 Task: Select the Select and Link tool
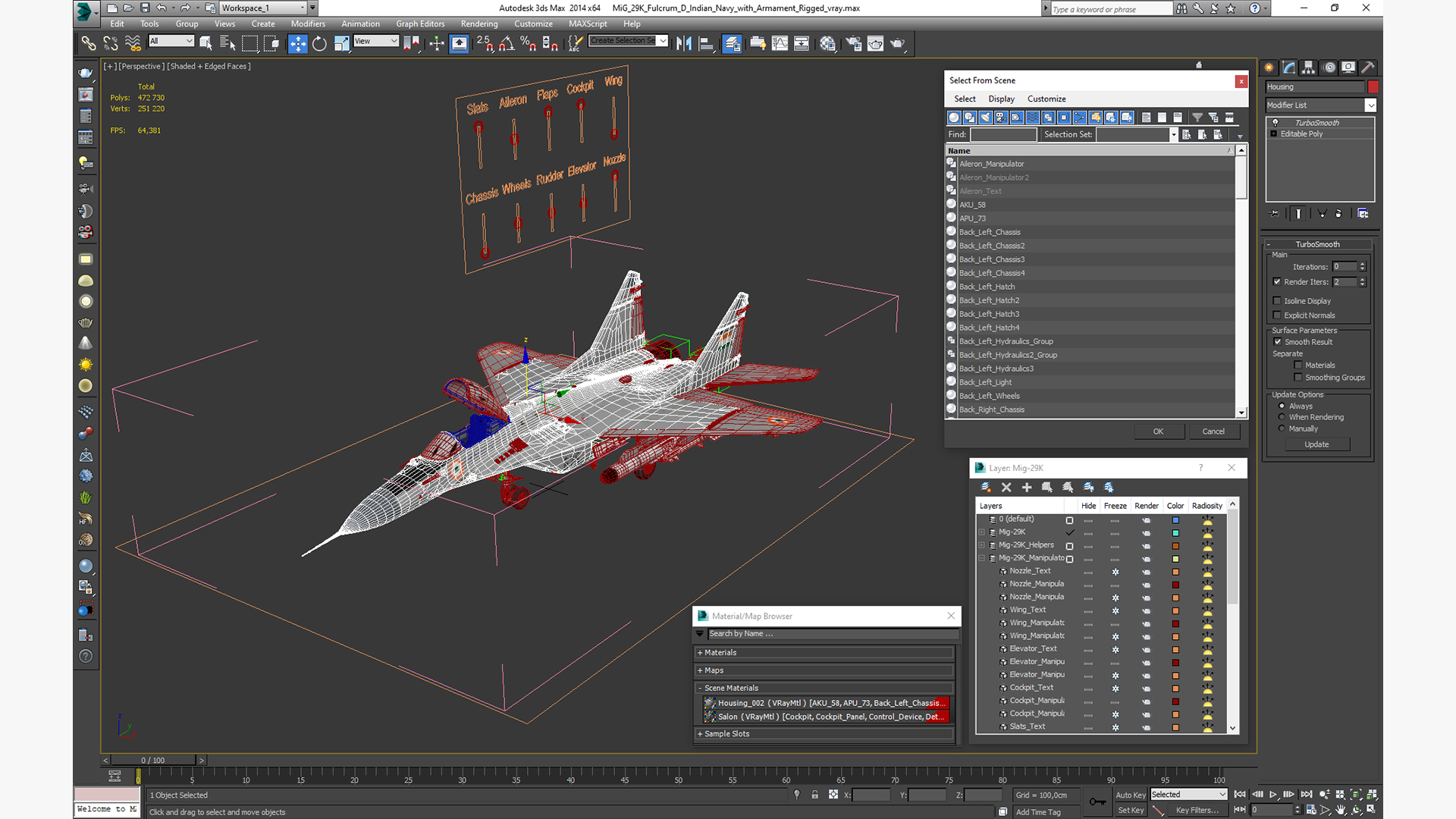coord(89,43)
